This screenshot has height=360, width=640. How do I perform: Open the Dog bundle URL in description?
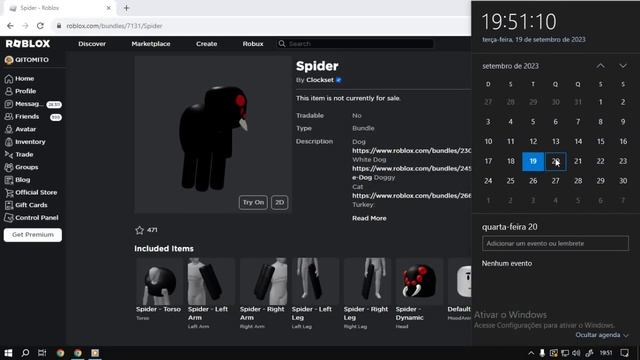point(412,151)
